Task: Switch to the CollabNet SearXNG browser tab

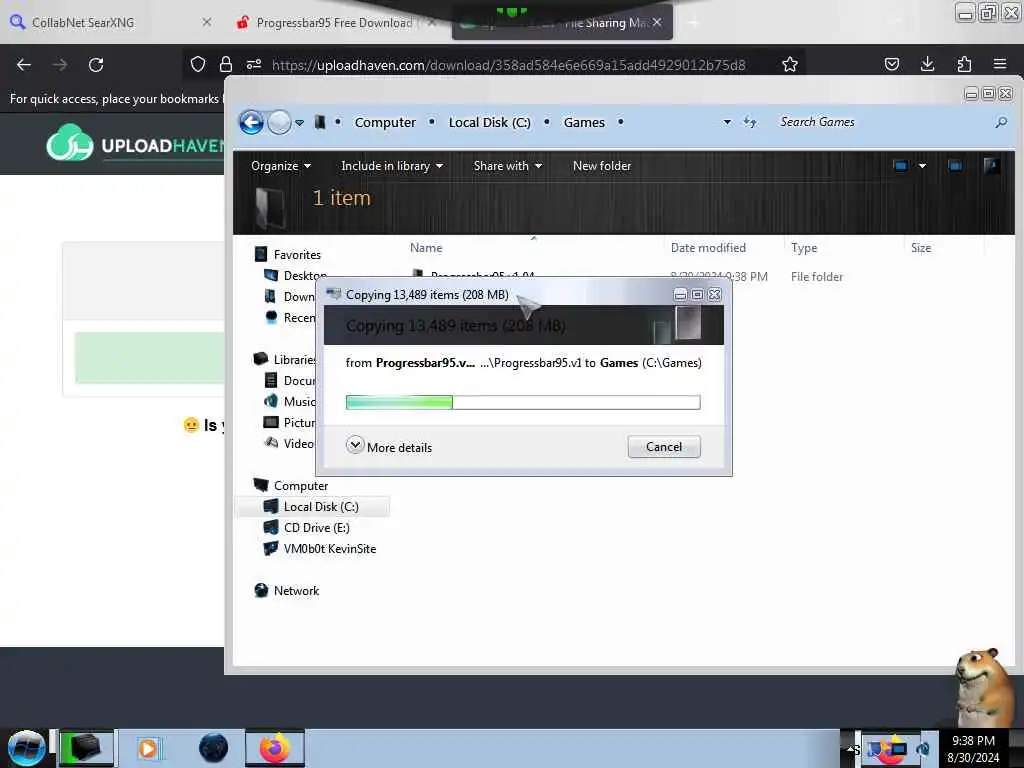Action: (x=83, y=23)
